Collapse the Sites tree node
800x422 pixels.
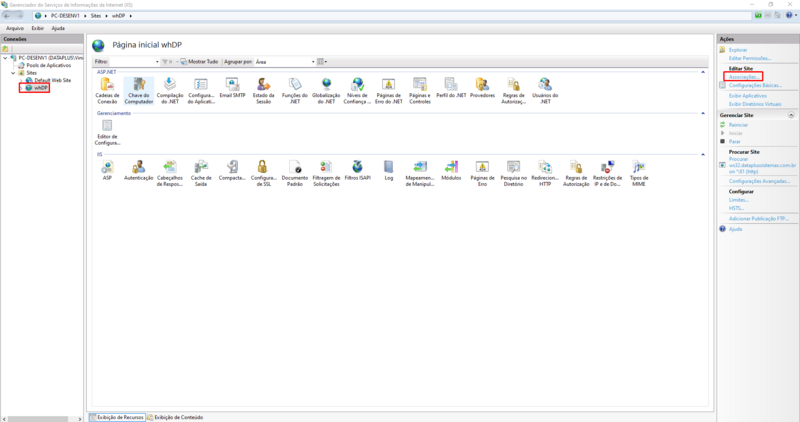tap(13, 73)
